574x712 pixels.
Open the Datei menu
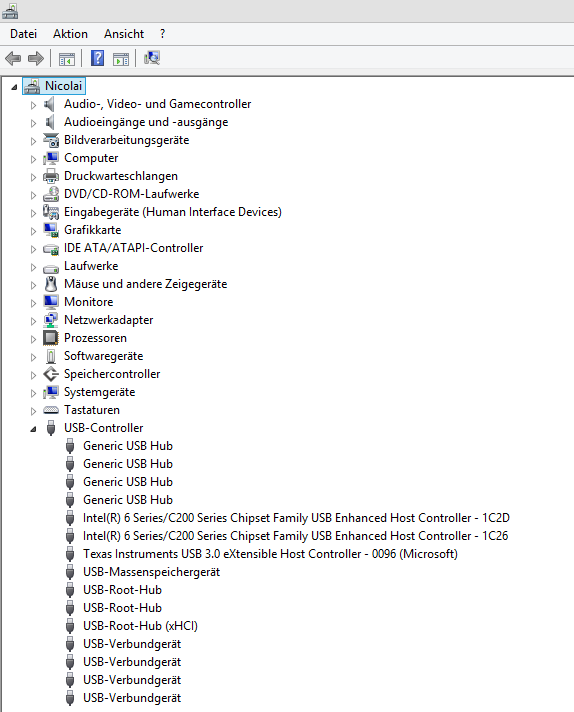coord(24,34)
